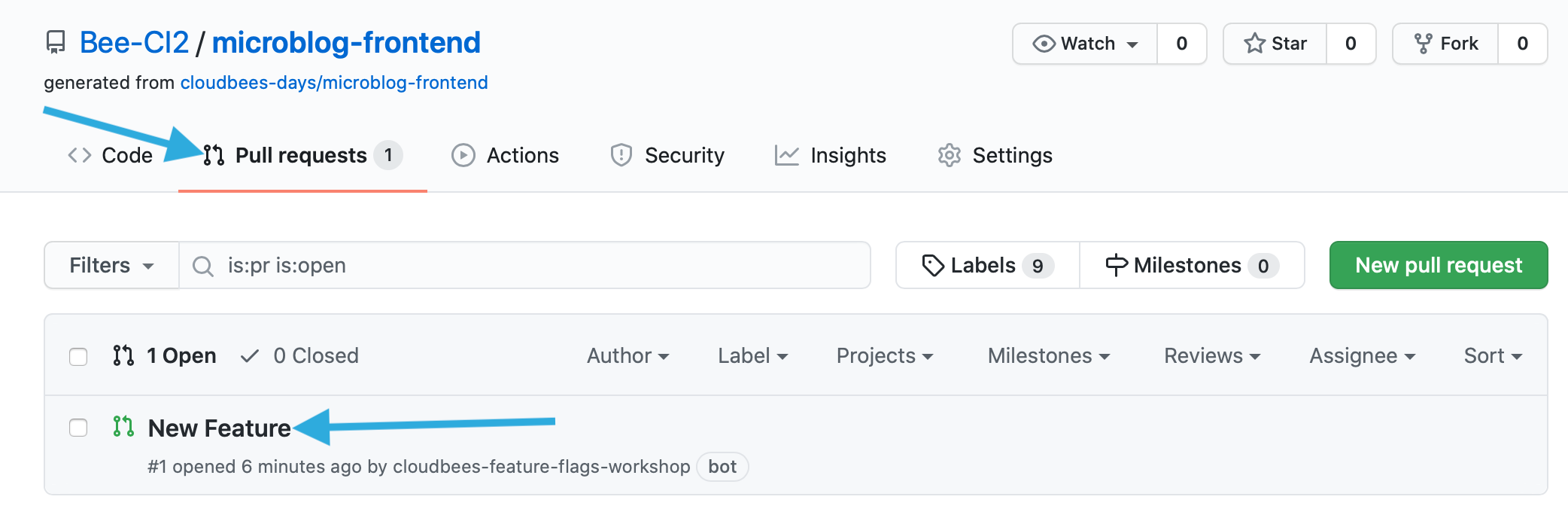Expand the Filters dropdown
The height and width of the screenshot is (524, 1568).
[111, 266]
